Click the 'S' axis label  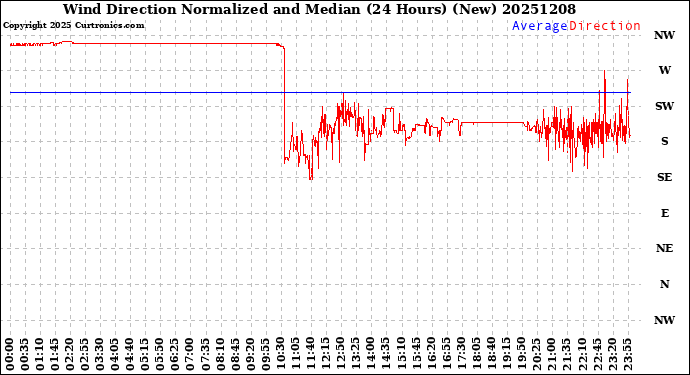tap(664, 141)
